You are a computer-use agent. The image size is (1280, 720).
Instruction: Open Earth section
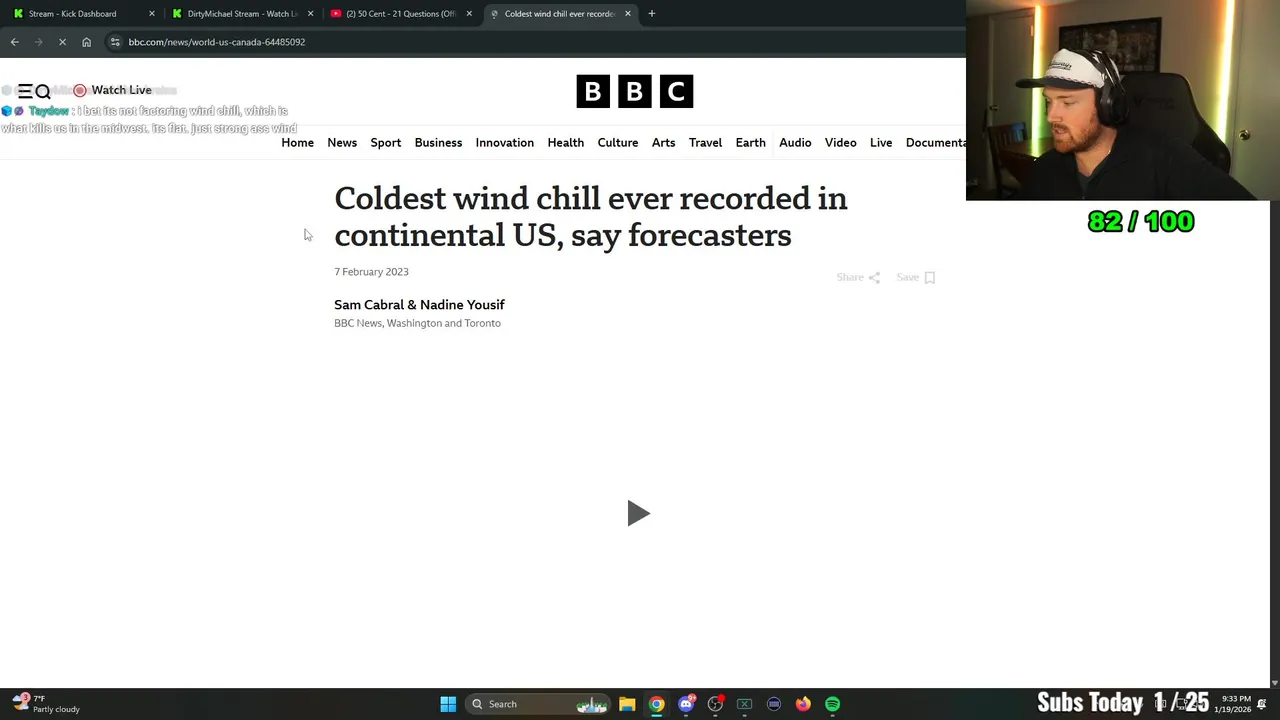[750, 143]
